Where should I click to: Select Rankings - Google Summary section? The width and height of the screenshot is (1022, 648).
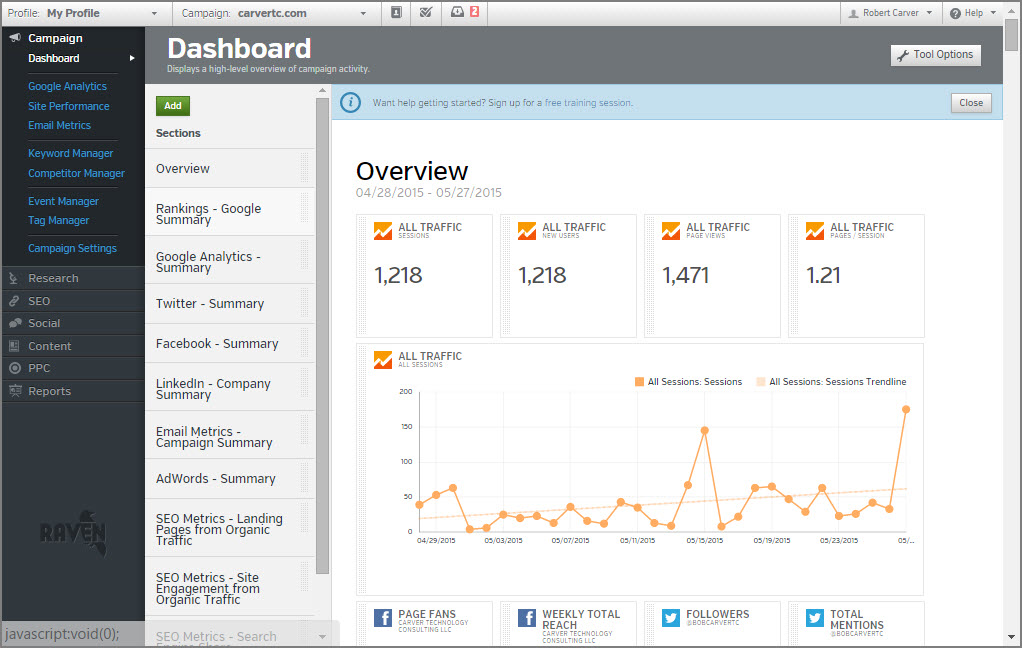(x=229, y=213)
